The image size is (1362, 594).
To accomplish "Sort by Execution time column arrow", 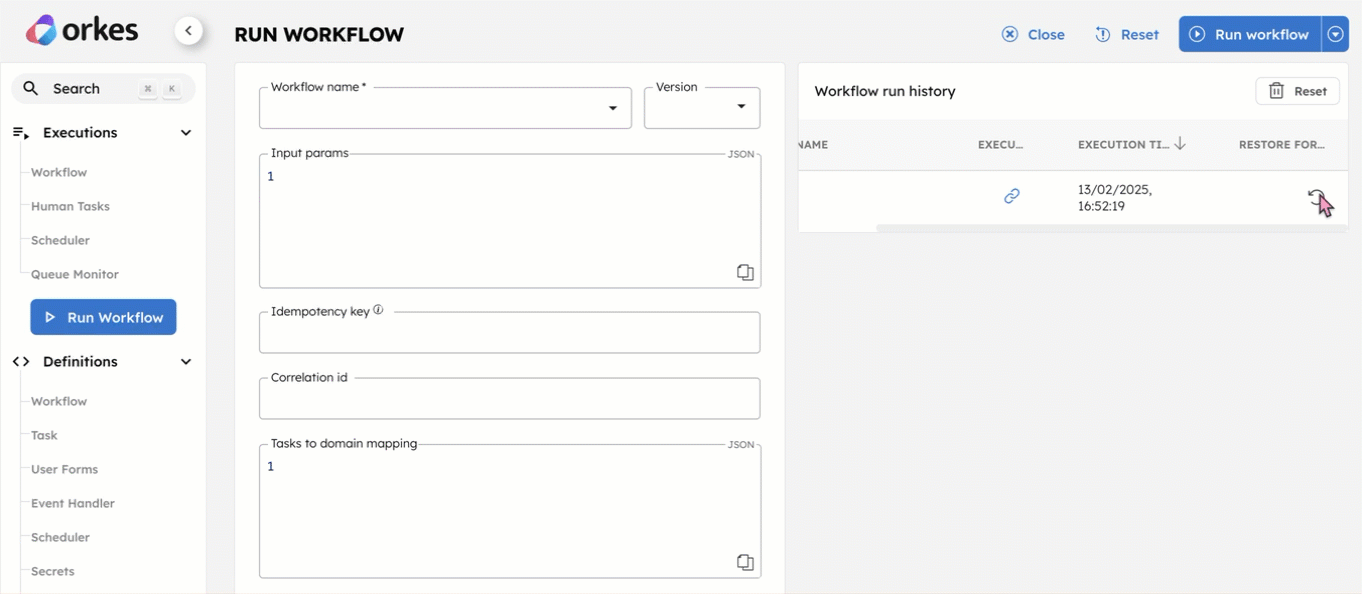I will [x=1180, y=144].
